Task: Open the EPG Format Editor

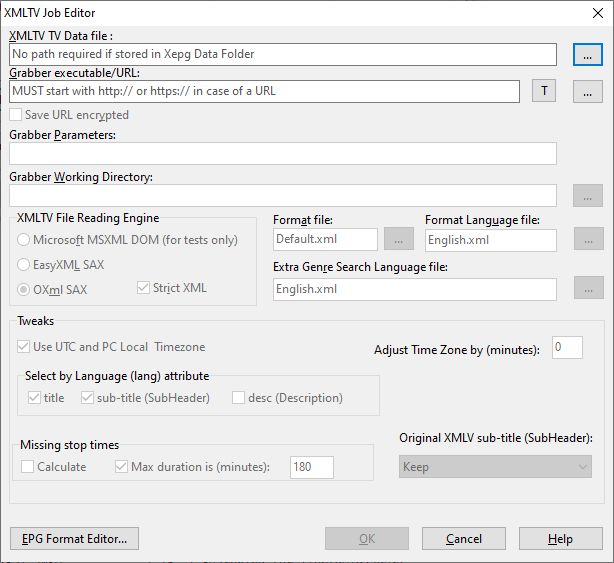Action: (74, 539)
